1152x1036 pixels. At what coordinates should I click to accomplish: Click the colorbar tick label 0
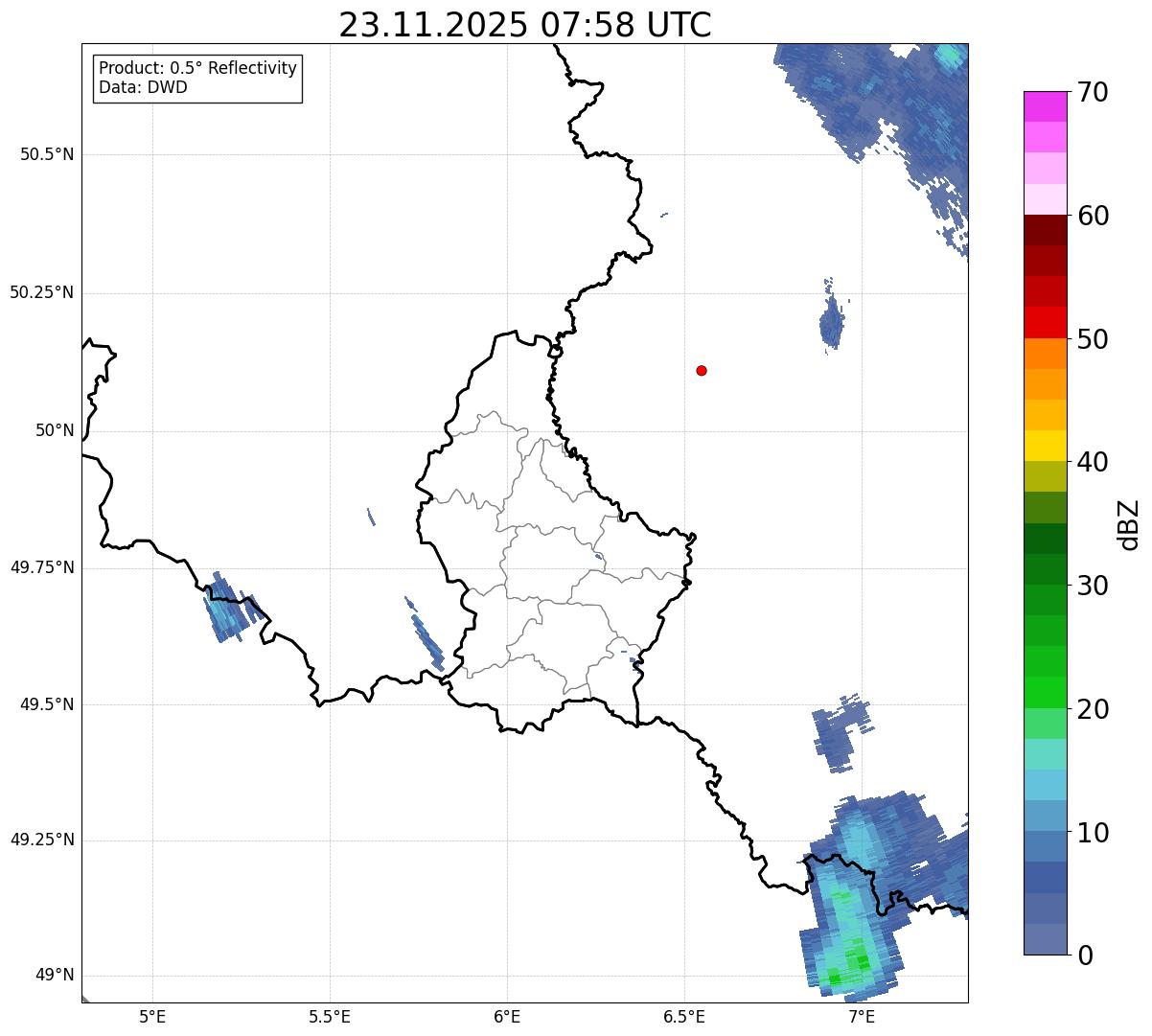coord(1085,955)
